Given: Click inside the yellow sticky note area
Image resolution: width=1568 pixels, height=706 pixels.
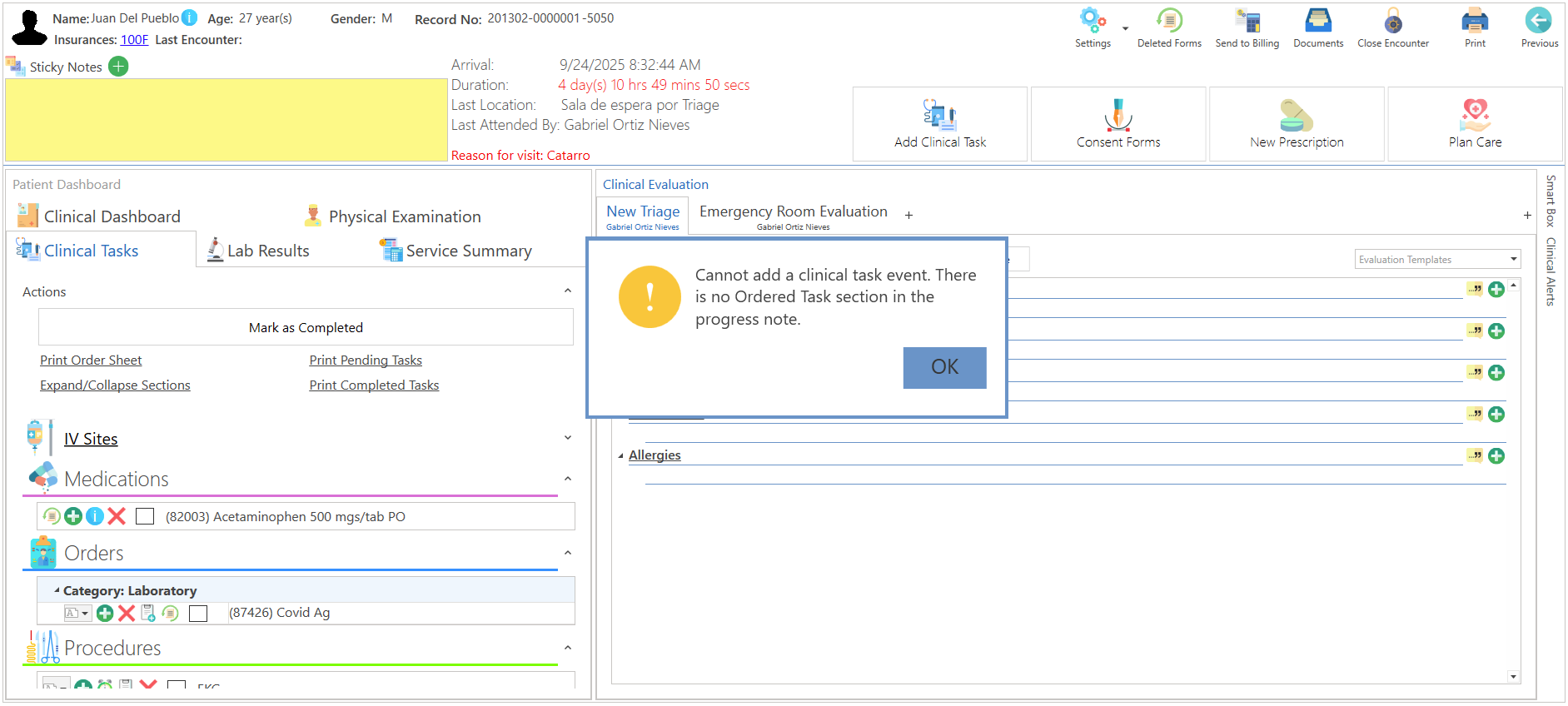Looking at the screenshot, I should pyautogui.click(x=226, y=120).
